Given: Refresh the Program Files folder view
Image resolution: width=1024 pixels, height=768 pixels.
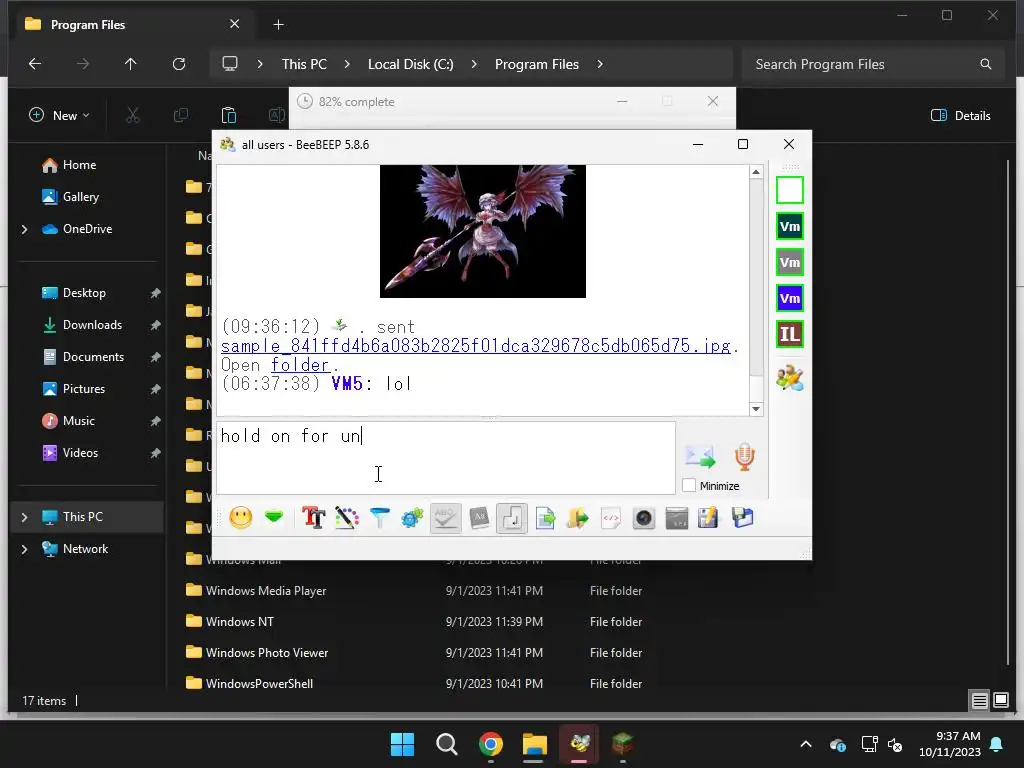Looking at the screenshot, I should [x=179, y=64].
